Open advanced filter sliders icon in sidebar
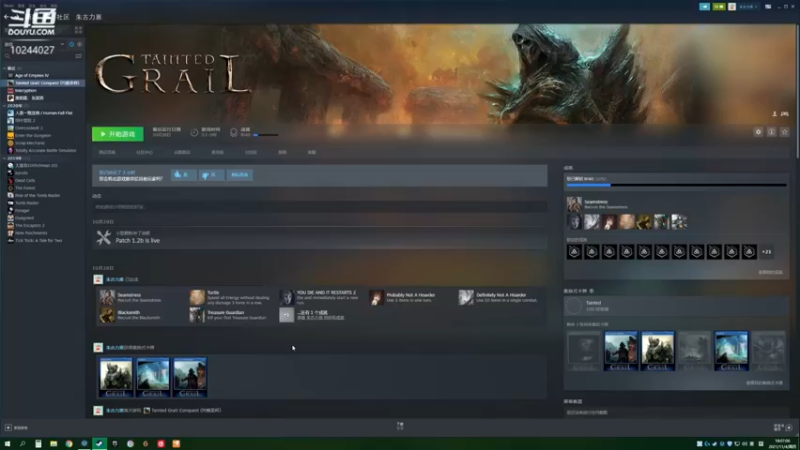Viewport: 800px width, 450px height. tap(79, 56)
